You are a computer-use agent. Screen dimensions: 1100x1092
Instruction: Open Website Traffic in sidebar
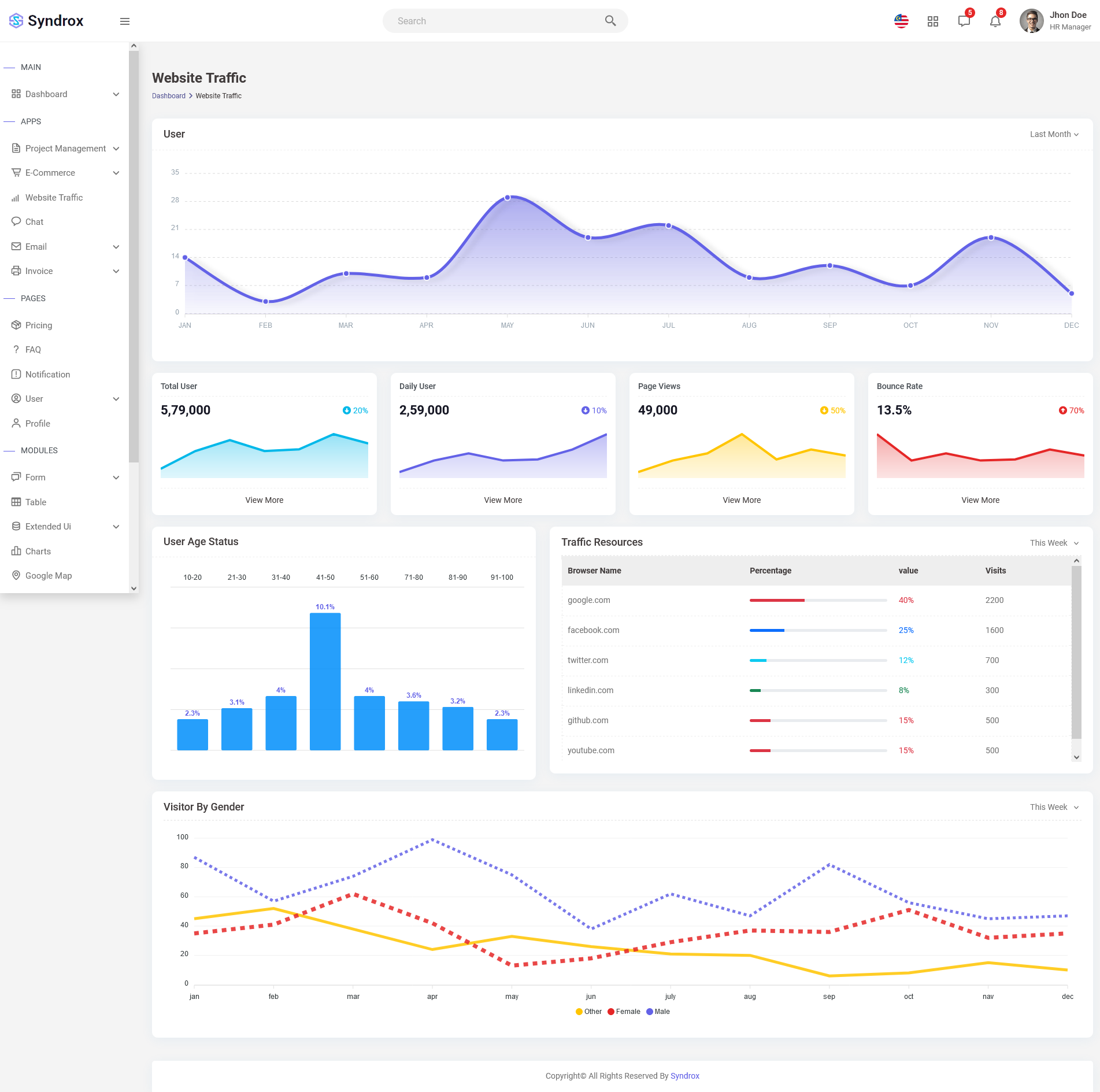click(54, 198)
